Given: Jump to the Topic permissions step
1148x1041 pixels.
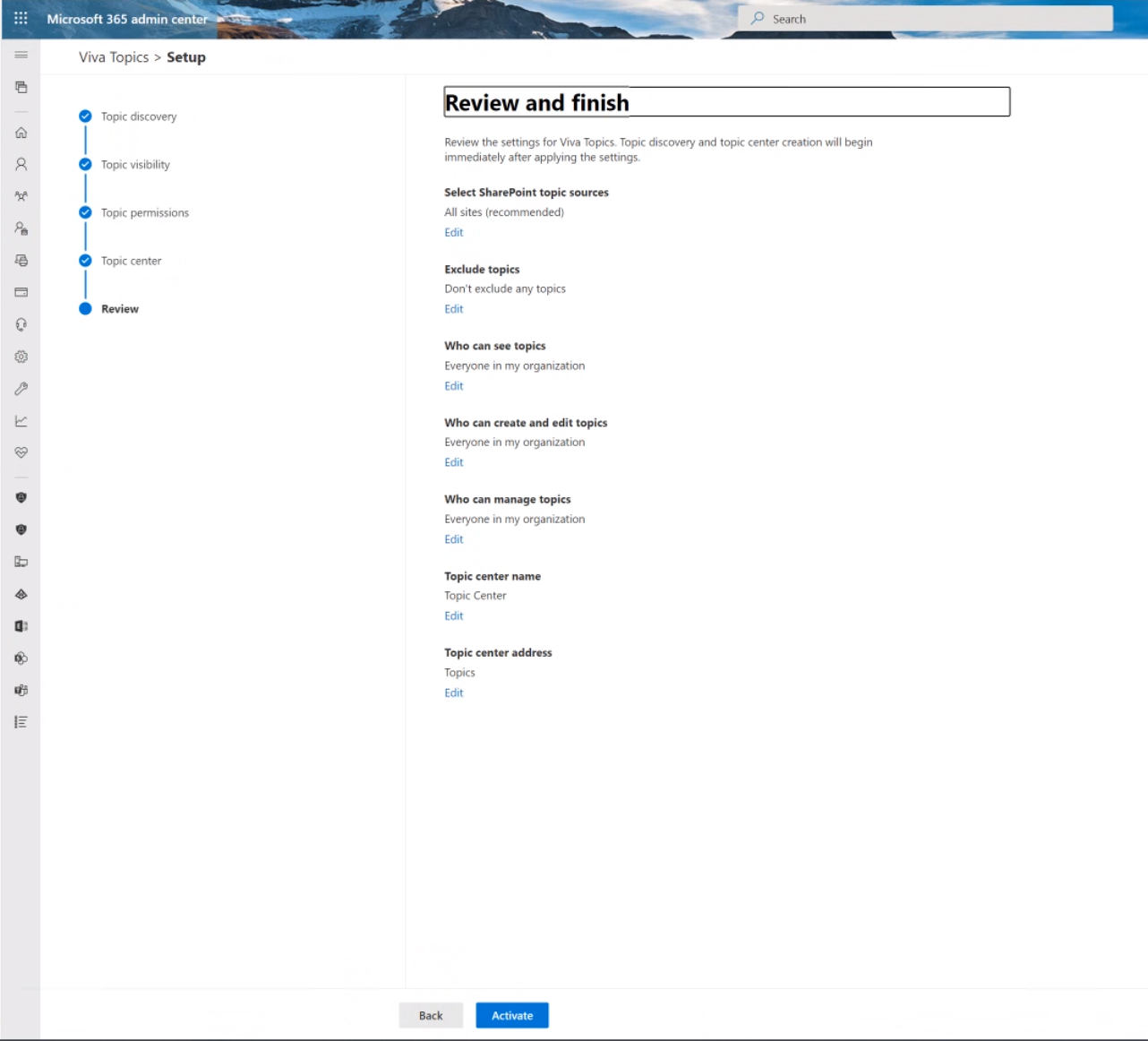Looking at the screenshot, I should pos(144,212).
